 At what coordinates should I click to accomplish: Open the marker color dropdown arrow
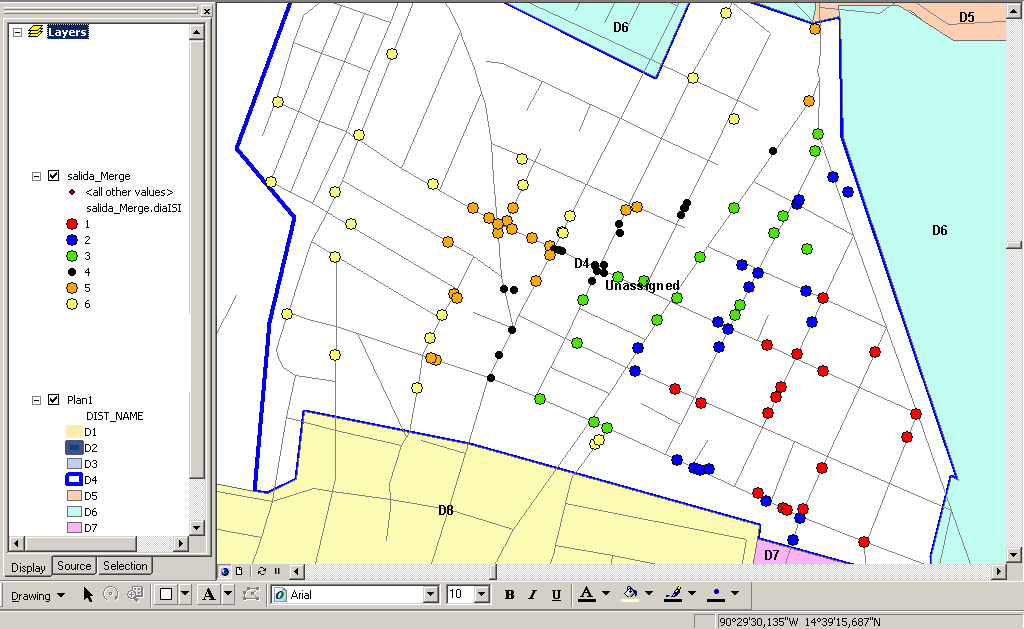(735, 594)
